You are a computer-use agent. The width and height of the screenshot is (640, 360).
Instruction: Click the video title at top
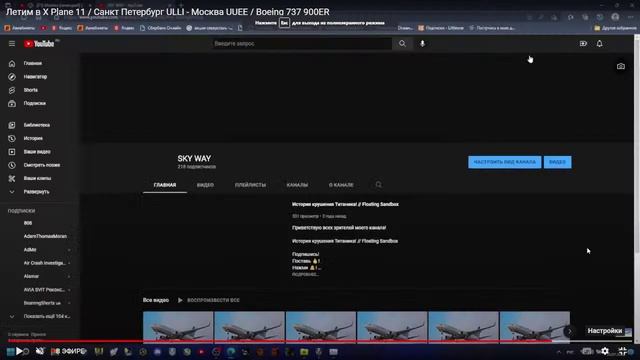[167, 12]
